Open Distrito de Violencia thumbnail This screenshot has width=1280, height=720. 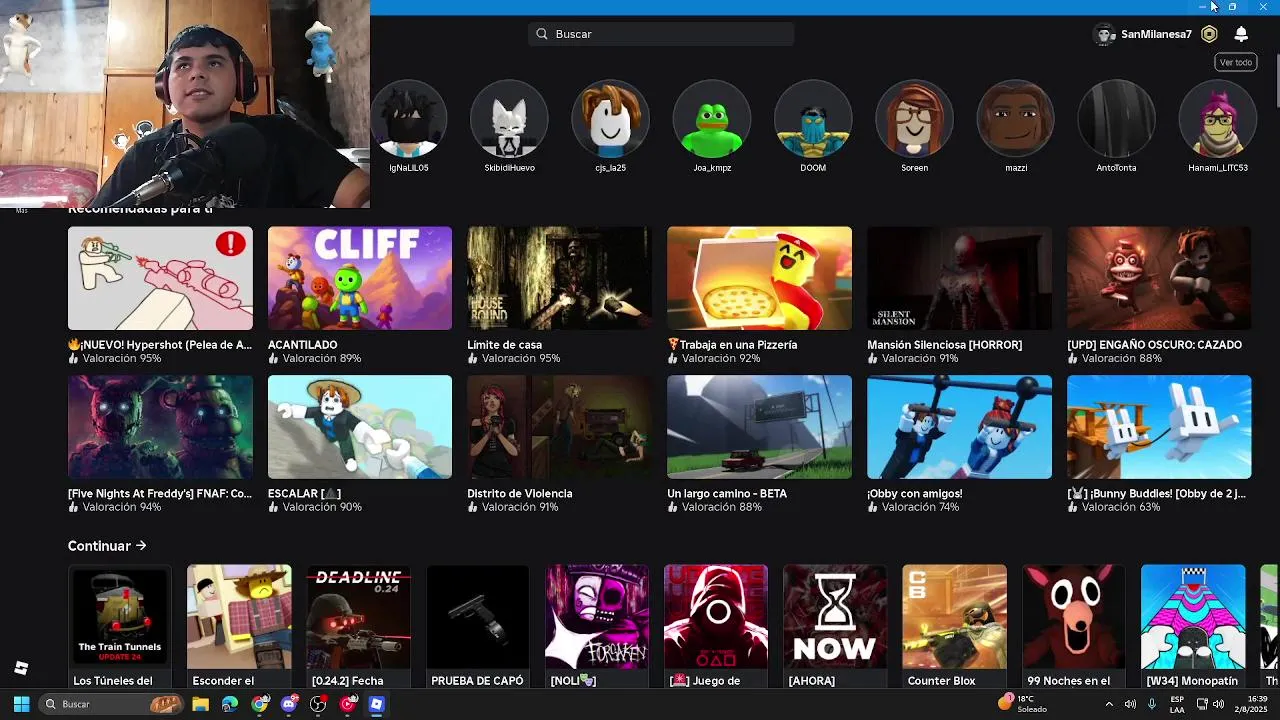click(x=559, y=427)
